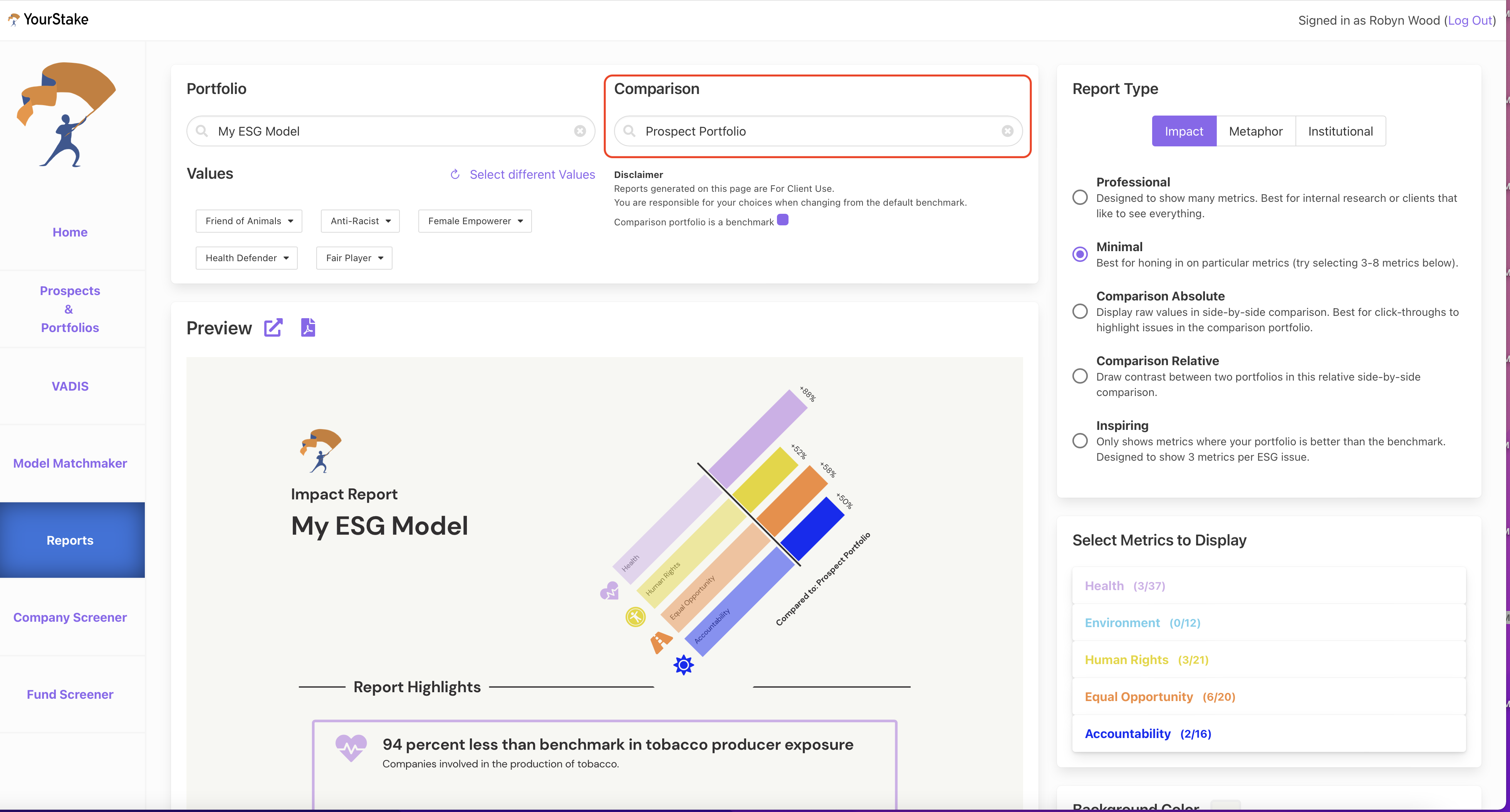Select the Inspiring report option
The height and width of the screenshot is (812, 1510).
(x=1080, y=440)
